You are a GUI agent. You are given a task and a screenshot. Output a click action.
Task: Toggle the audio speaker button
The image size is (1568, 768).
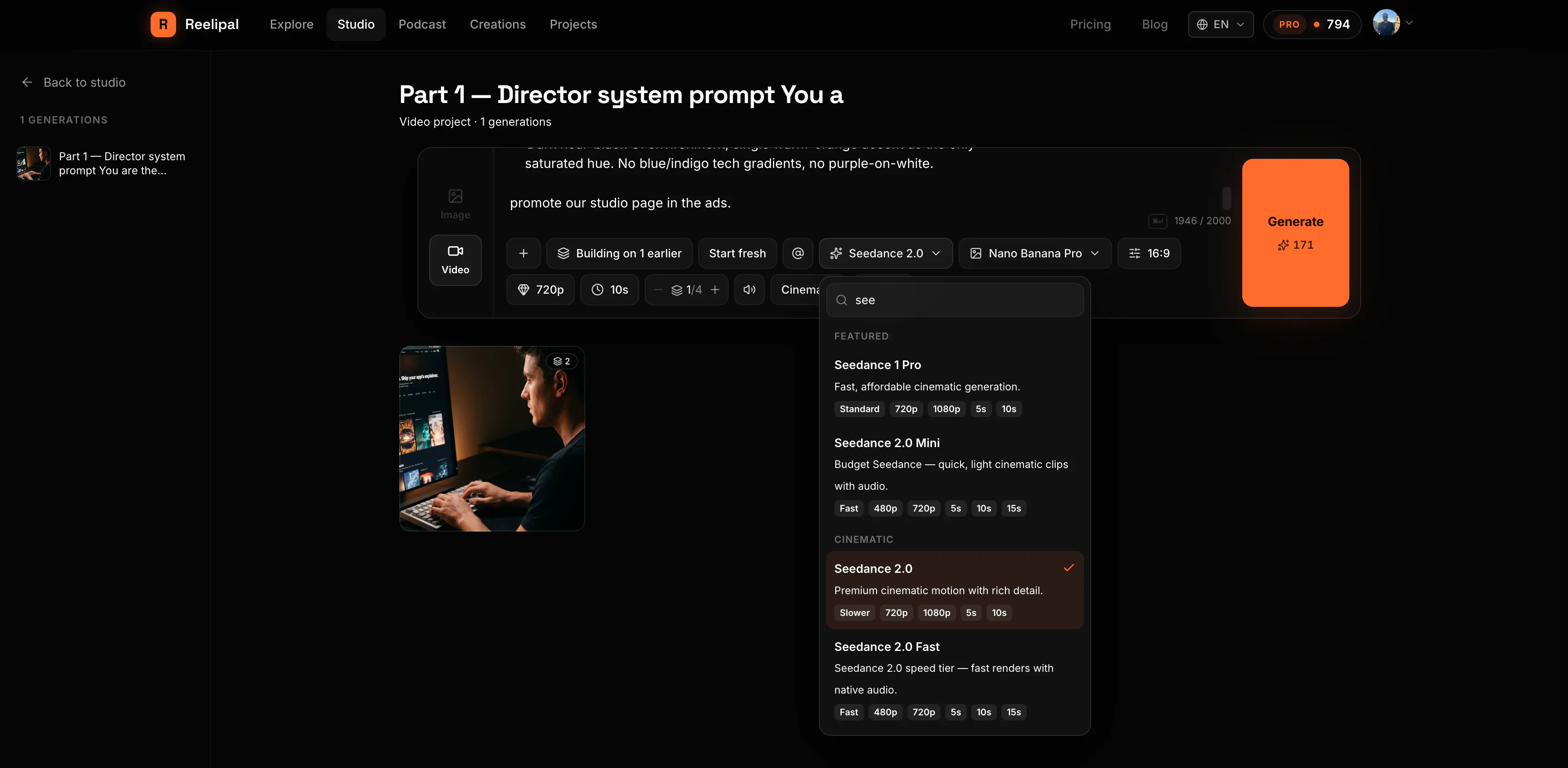750,290
